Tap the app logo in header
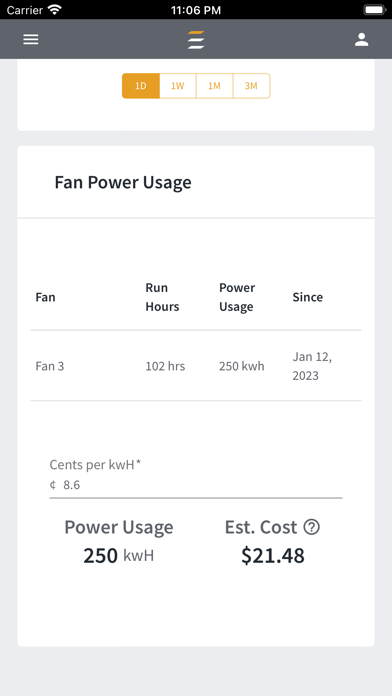Screen dimensions: 392x696 tap(196, 40)
